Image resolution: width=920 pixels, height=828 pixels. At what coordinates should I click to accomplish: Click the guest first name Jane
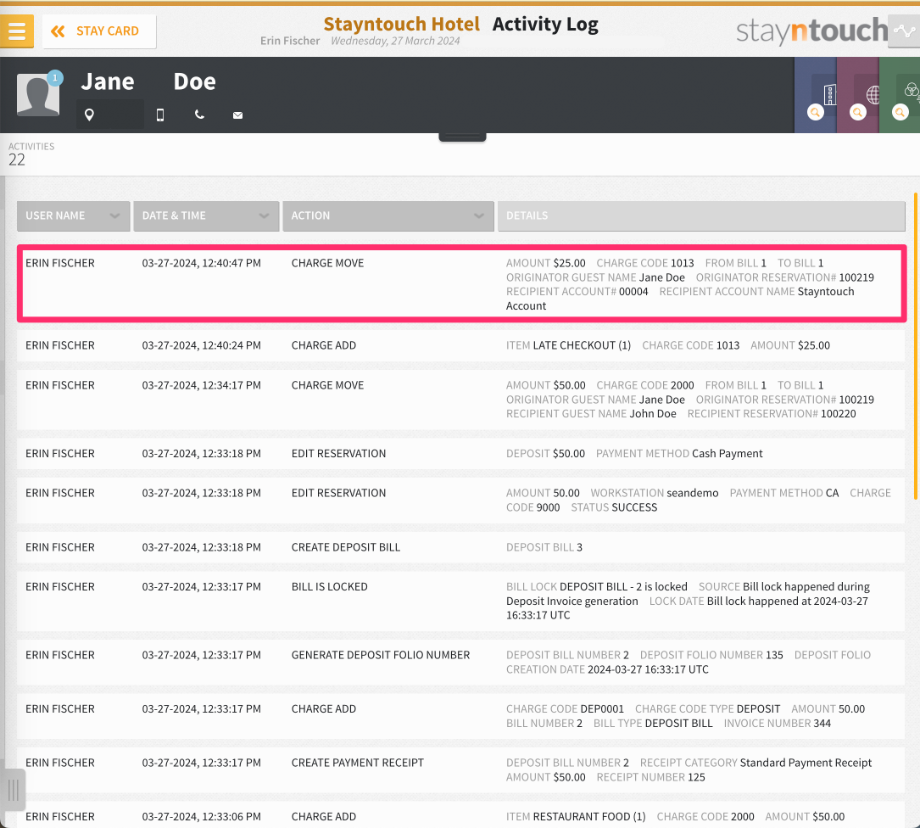click(x=107, y=82)
